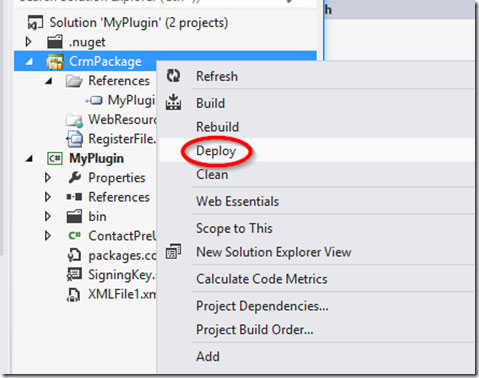Click the ContactPre C# file icon
479x378 pixels.
pyautogui.click(x=74, y=236)
